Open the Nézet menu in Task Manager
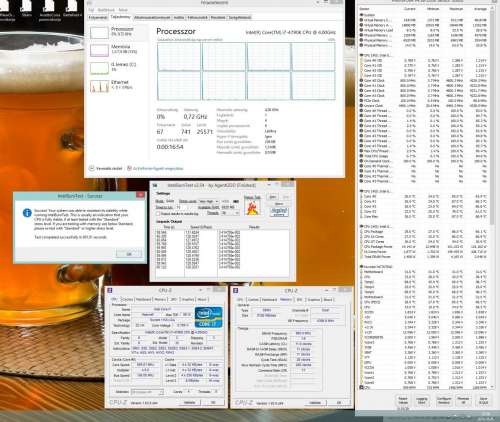500x422 pixels. pos(123,10)
